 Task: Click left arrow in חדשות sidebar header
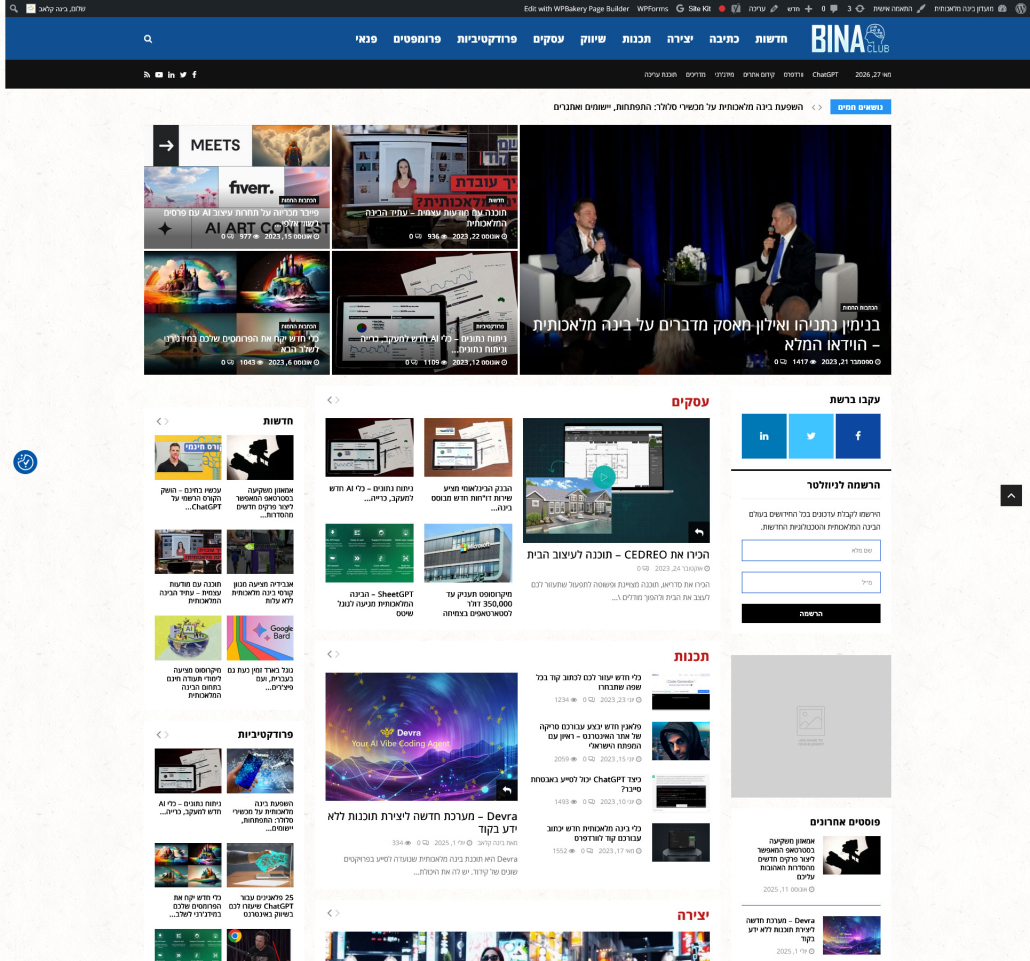pyautogui.click(x=159, y=421)
